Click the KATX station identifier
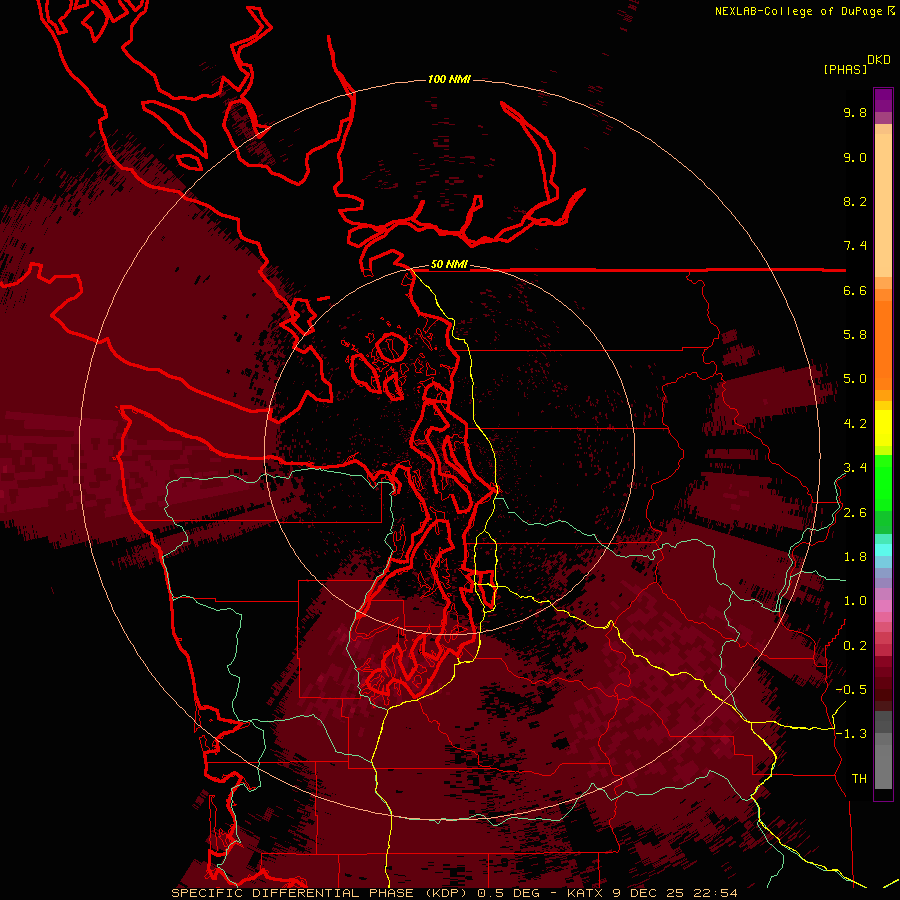 click(x=586, y=893)
